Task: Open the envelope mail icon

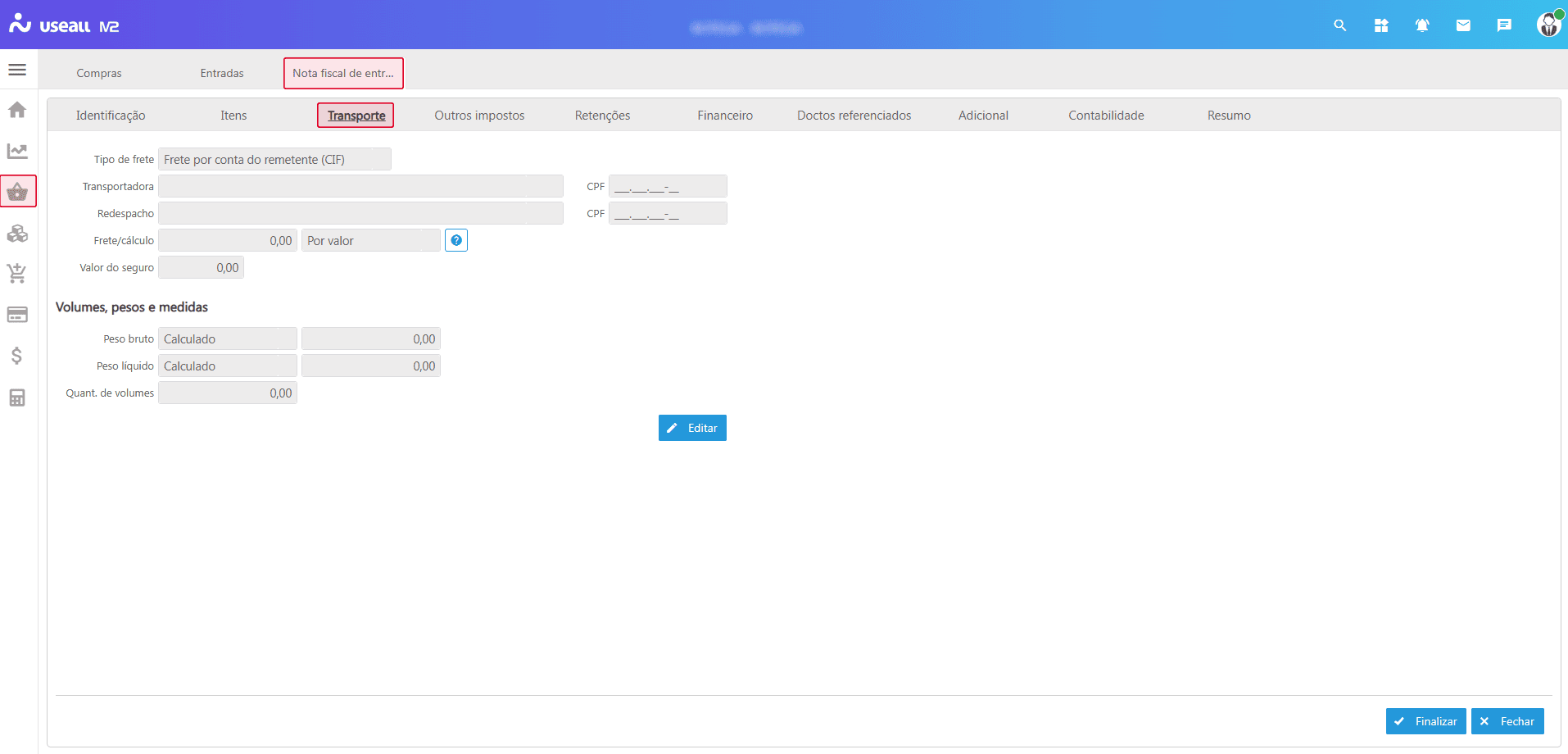Action: 1463,25
